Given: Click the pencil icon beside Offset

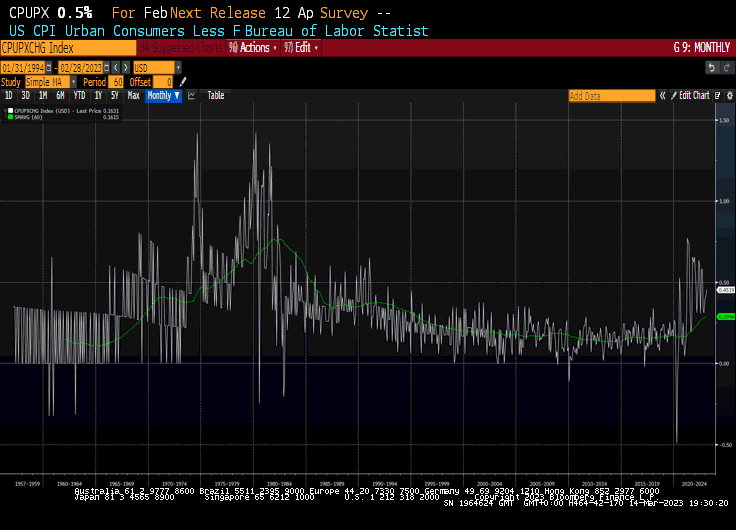Looking at the screenshot, I should [183, 81].
